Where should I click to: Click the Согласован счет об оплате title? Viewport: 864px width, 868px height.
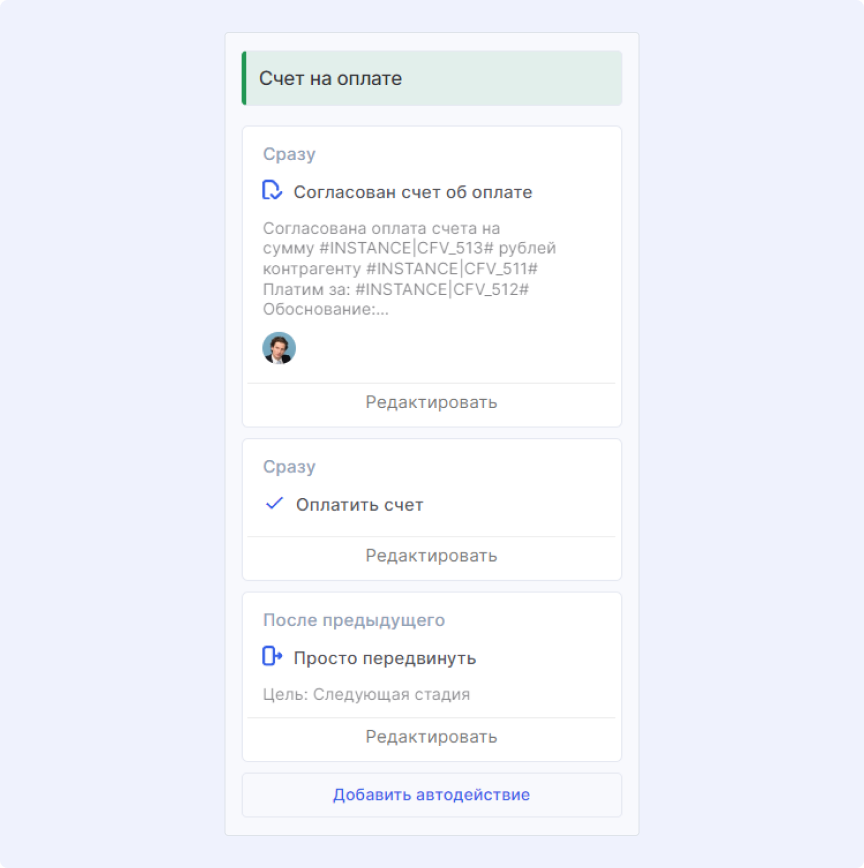point(412,192)
